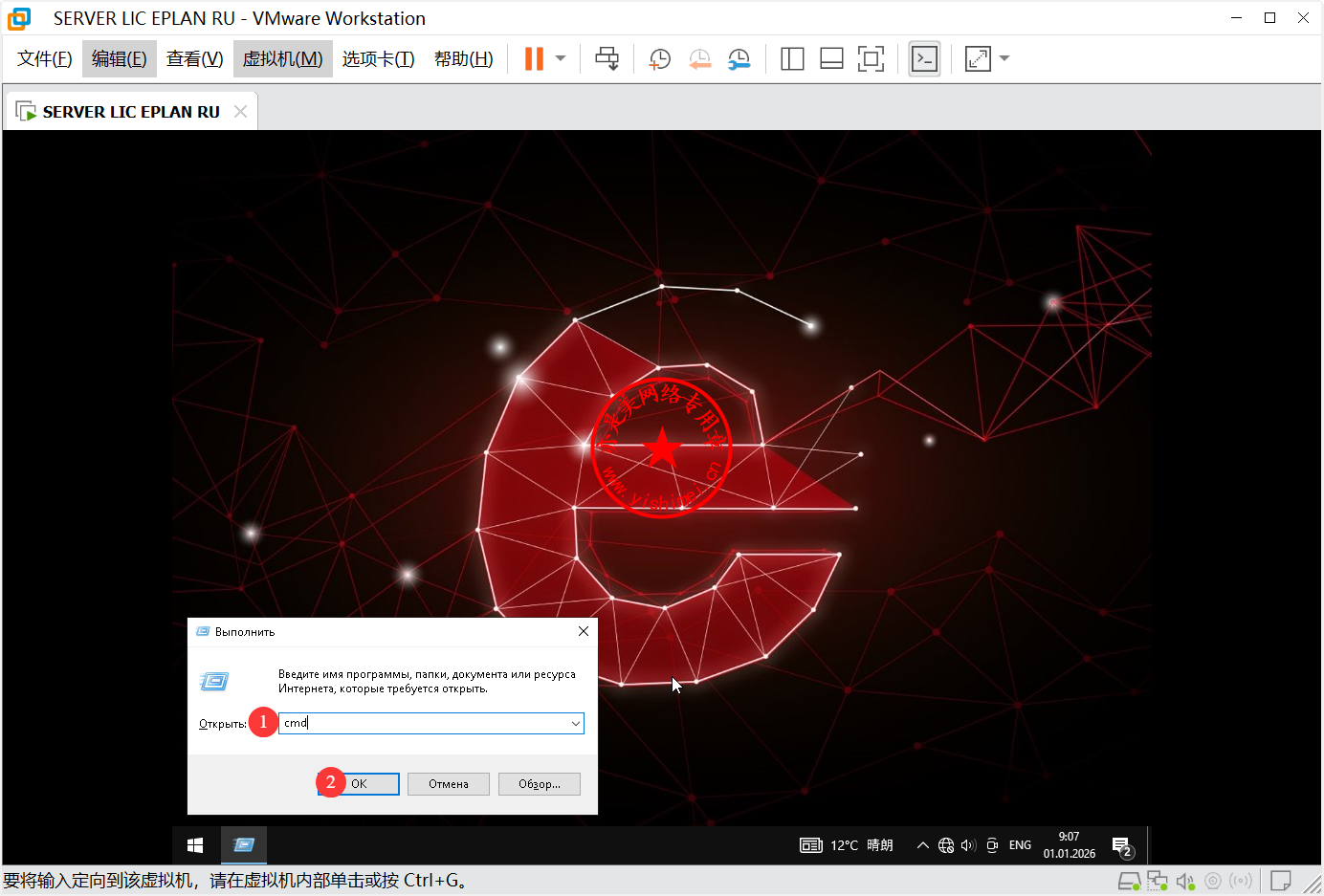Click the Обзор... browse button
Image resolution: width=1324 pixels, height=896 pixels.
pyautogui.click(x=539, y=784)
